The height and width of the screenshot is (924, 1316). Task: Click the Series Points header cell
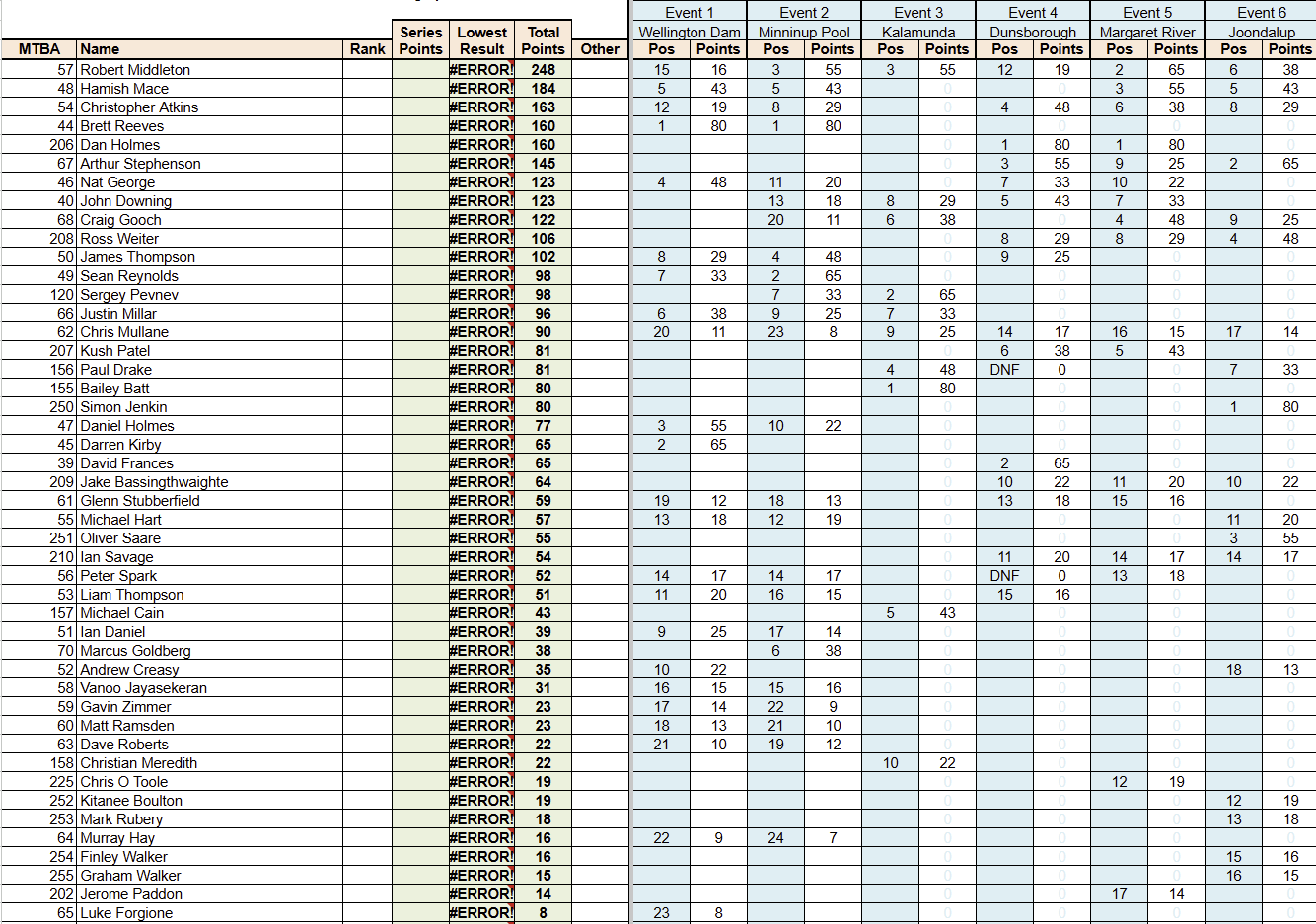420,40
